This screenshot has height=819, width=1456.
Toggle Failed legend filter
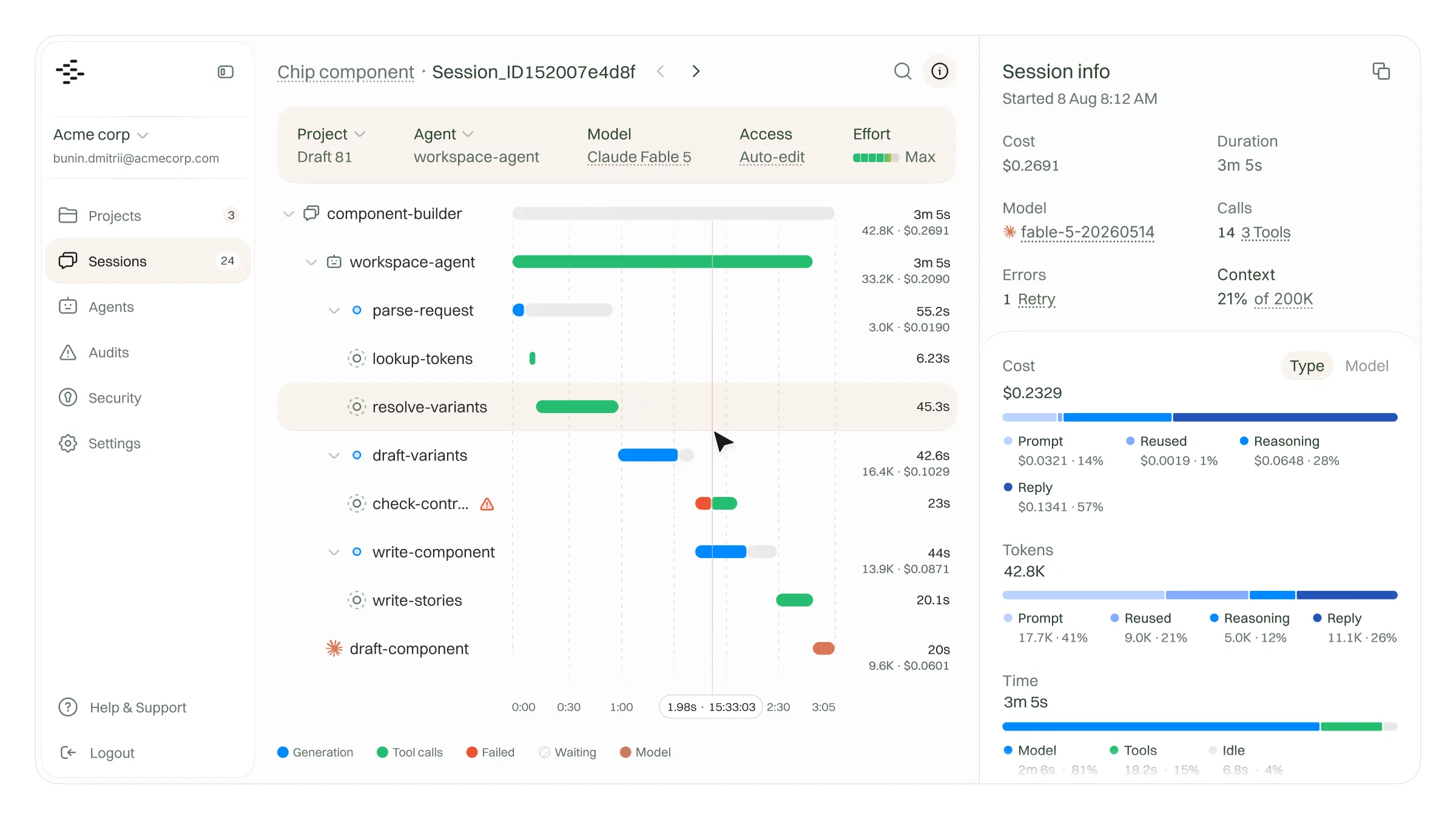[x=490, y=752]
